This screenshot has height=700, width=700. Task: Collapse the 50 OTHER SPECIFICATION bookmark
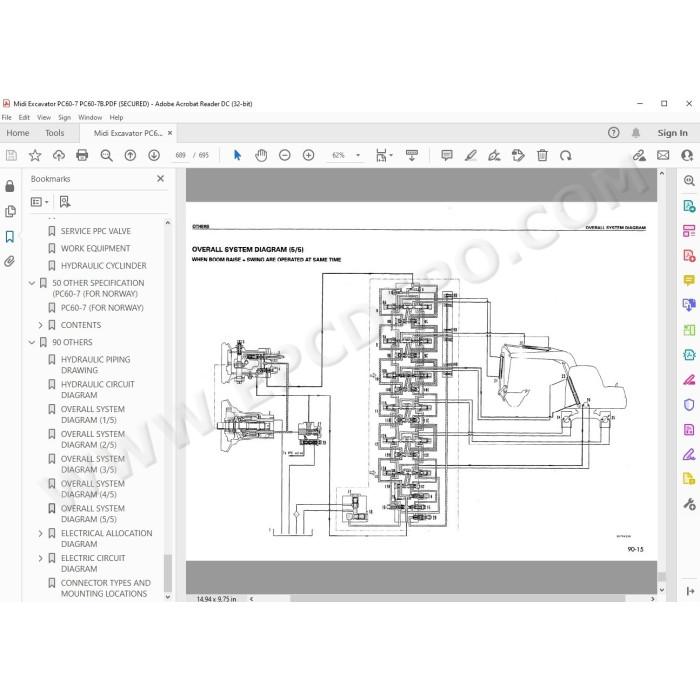click(x=32, y=283)
